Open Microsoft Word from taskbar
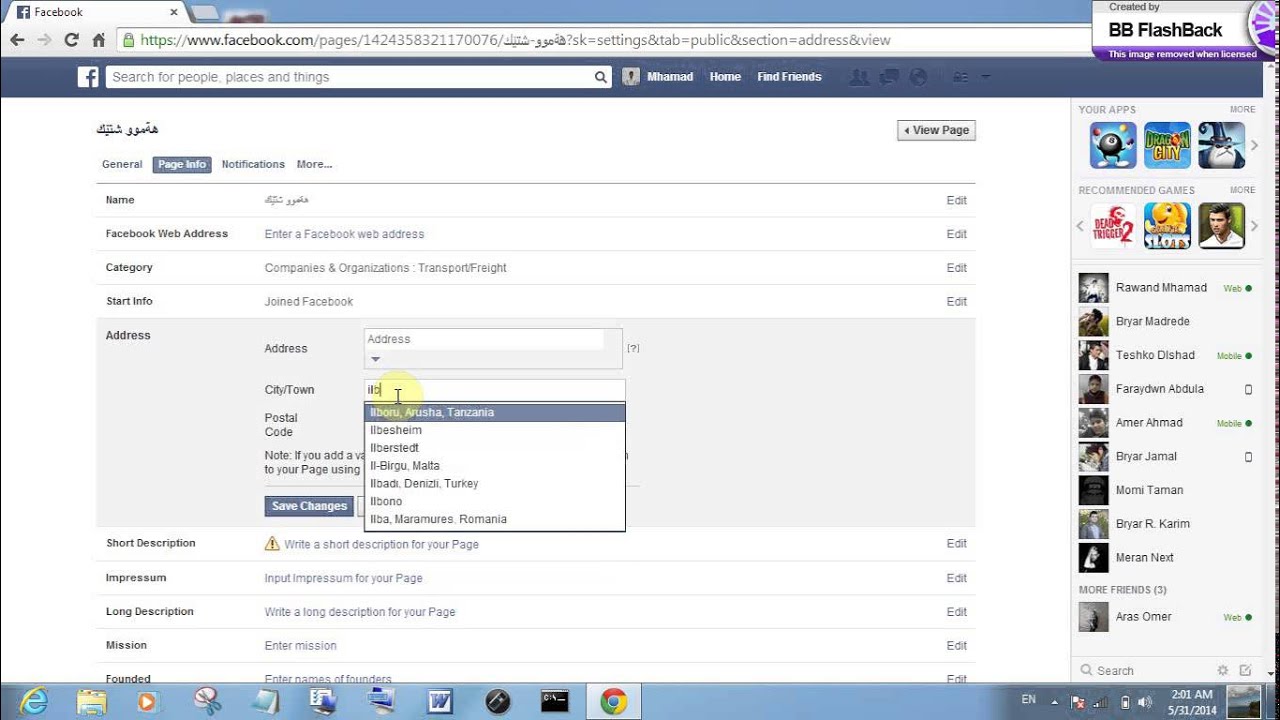This screenshot has height=720, width=1280. 440,701
